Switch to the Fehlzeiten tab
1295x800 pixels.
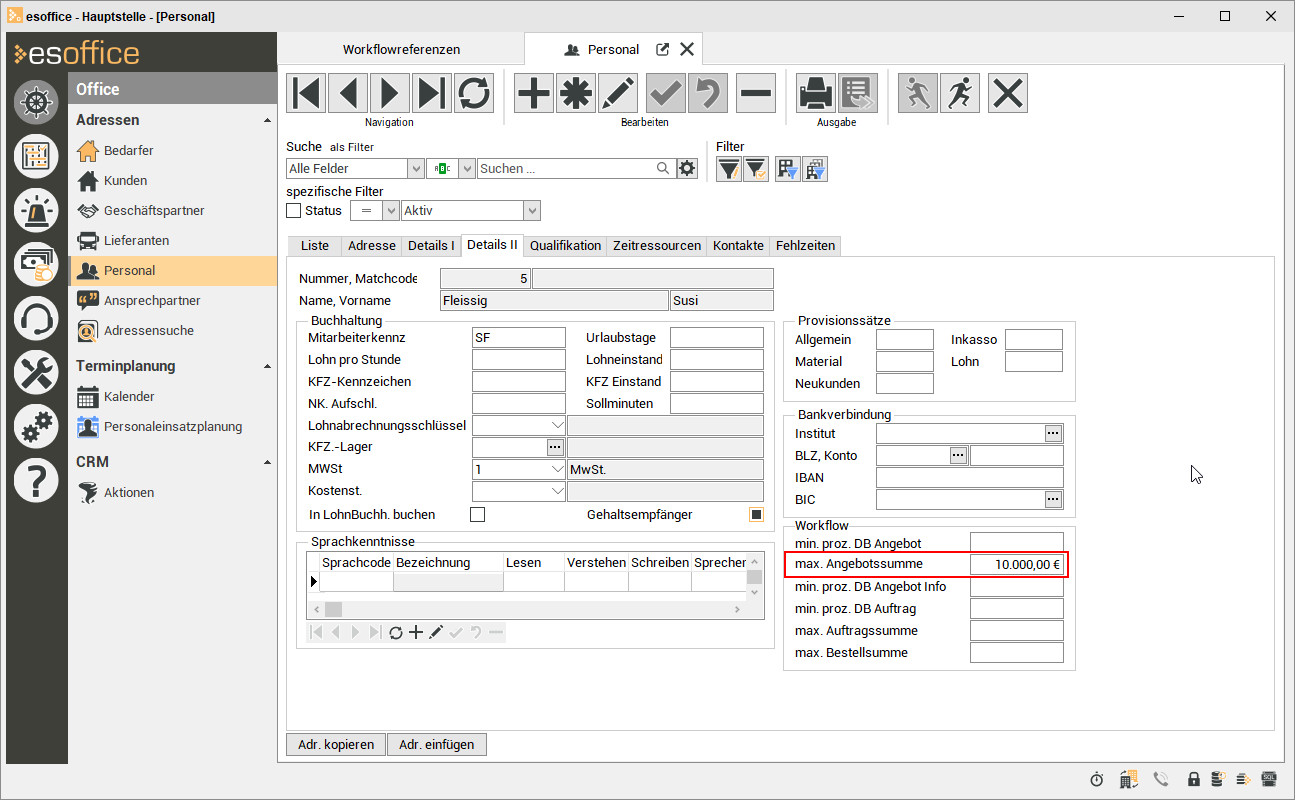click(805, 246)
